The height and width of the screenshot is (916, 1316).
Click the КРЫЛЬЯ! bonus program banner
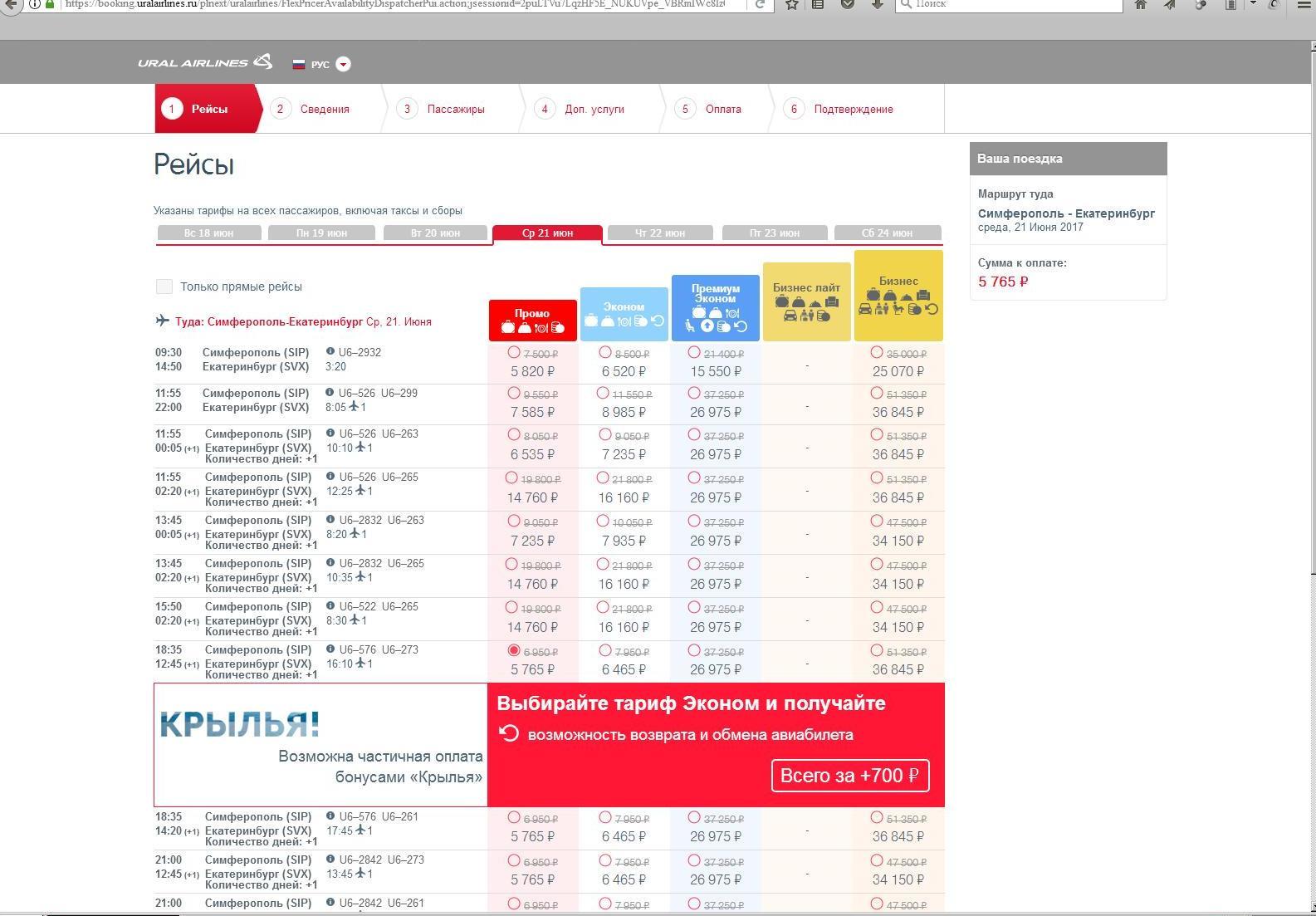pos(320,745)
